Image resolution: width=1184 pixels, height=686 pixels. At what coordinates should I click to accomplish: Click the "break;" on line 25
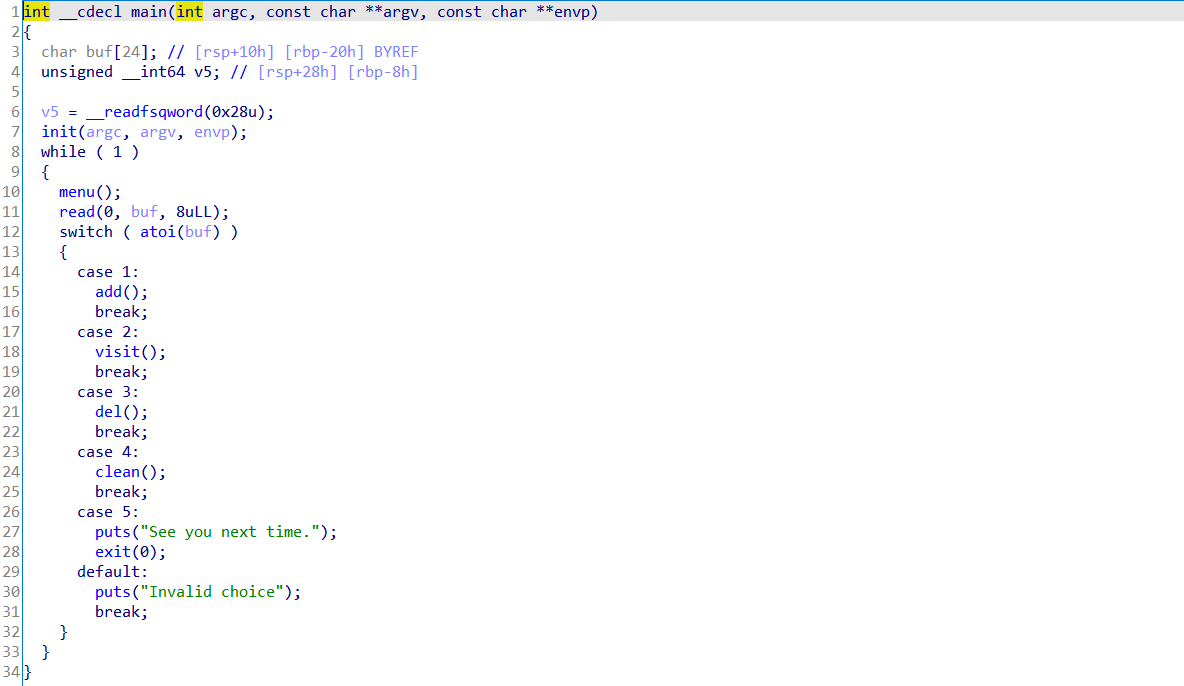tap(122, 492)
